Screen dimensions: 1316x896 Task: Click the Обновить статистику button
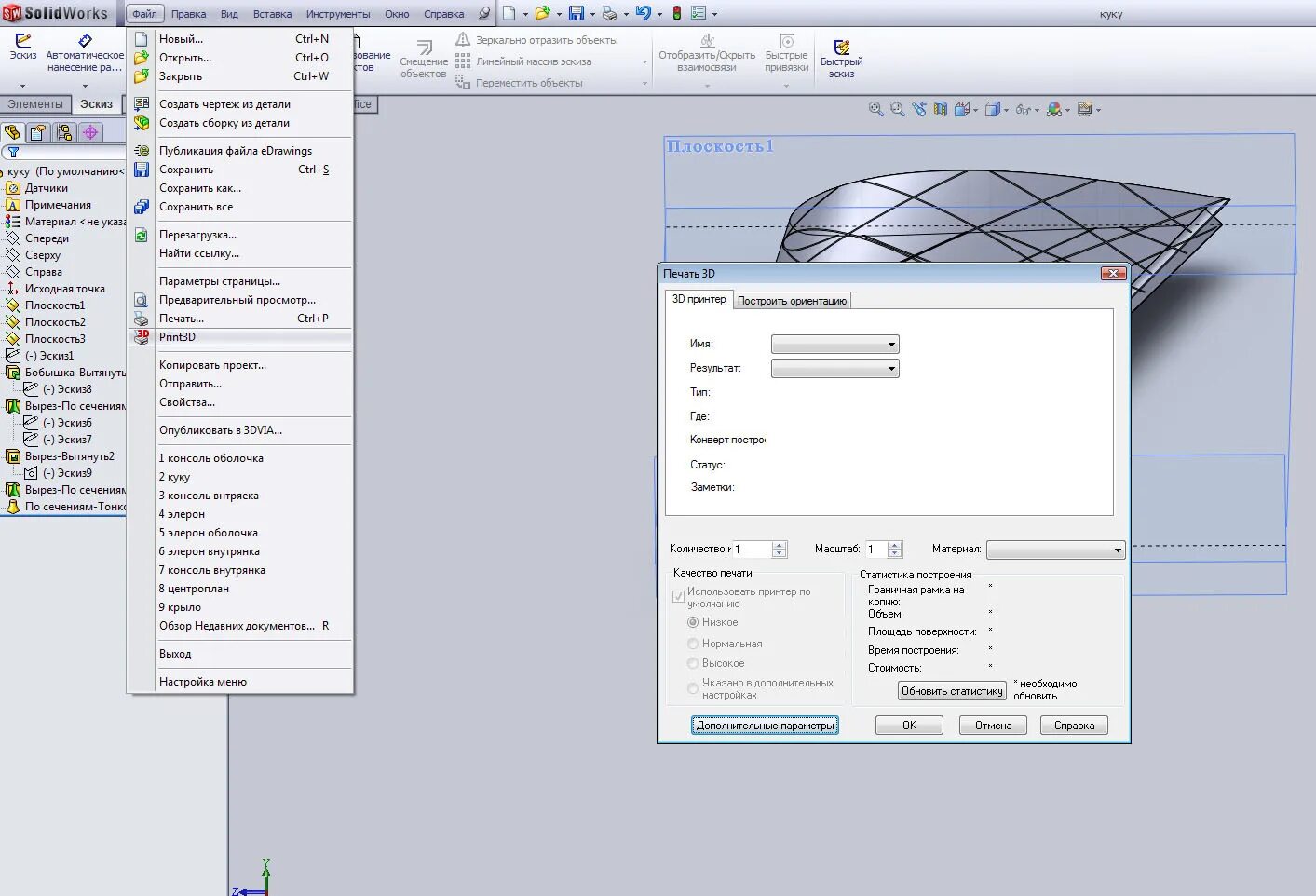[x=952, y=691]
